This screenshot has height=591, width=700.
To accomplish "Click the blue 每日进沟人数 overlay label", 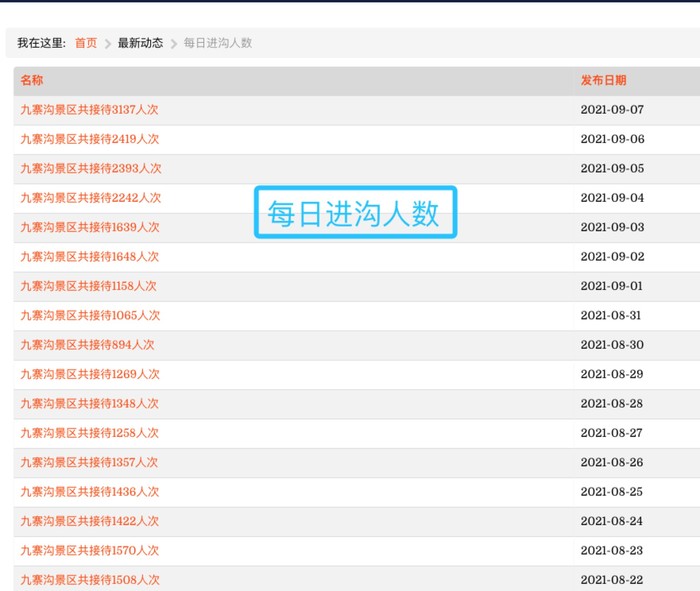I will coord(354,213).
